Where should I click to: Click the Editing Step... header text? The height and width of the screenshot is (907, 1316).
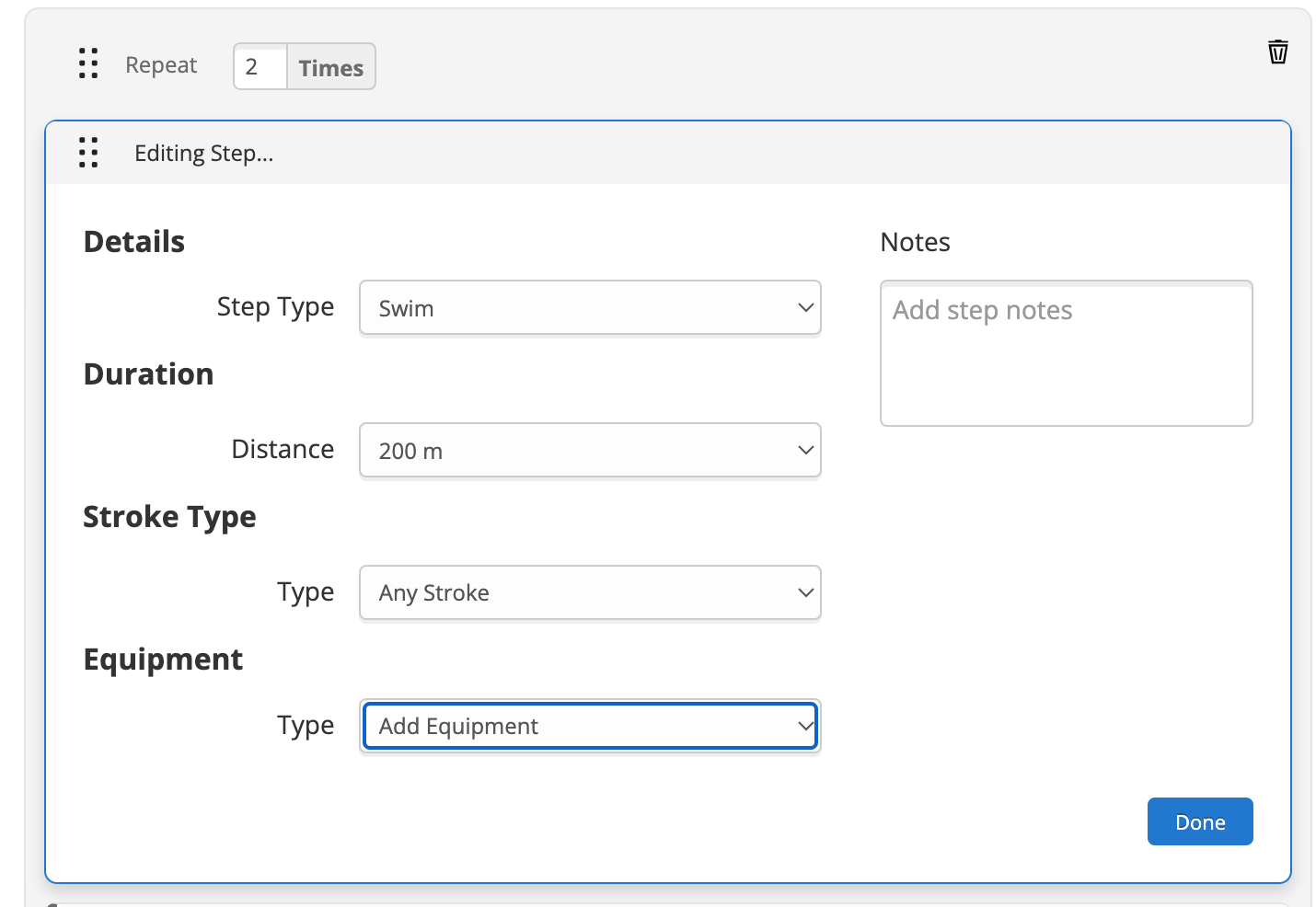(204, 153)
